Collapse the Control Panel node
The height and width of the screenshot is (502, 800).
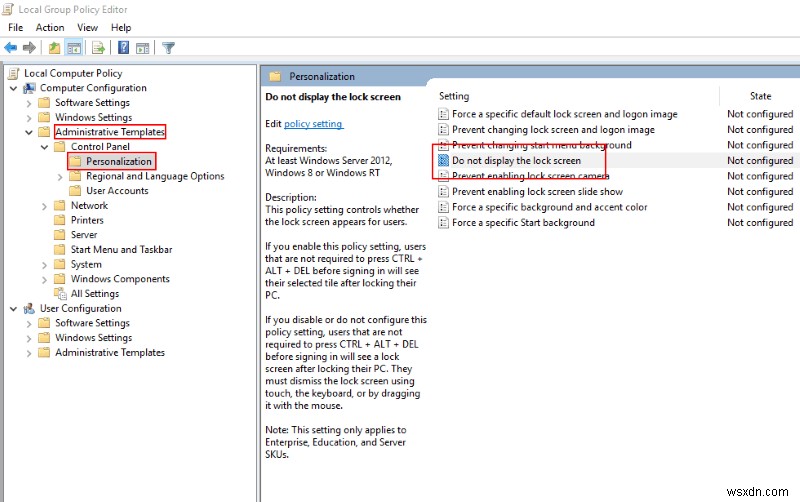pyautogui.click(x=44, y=147)
